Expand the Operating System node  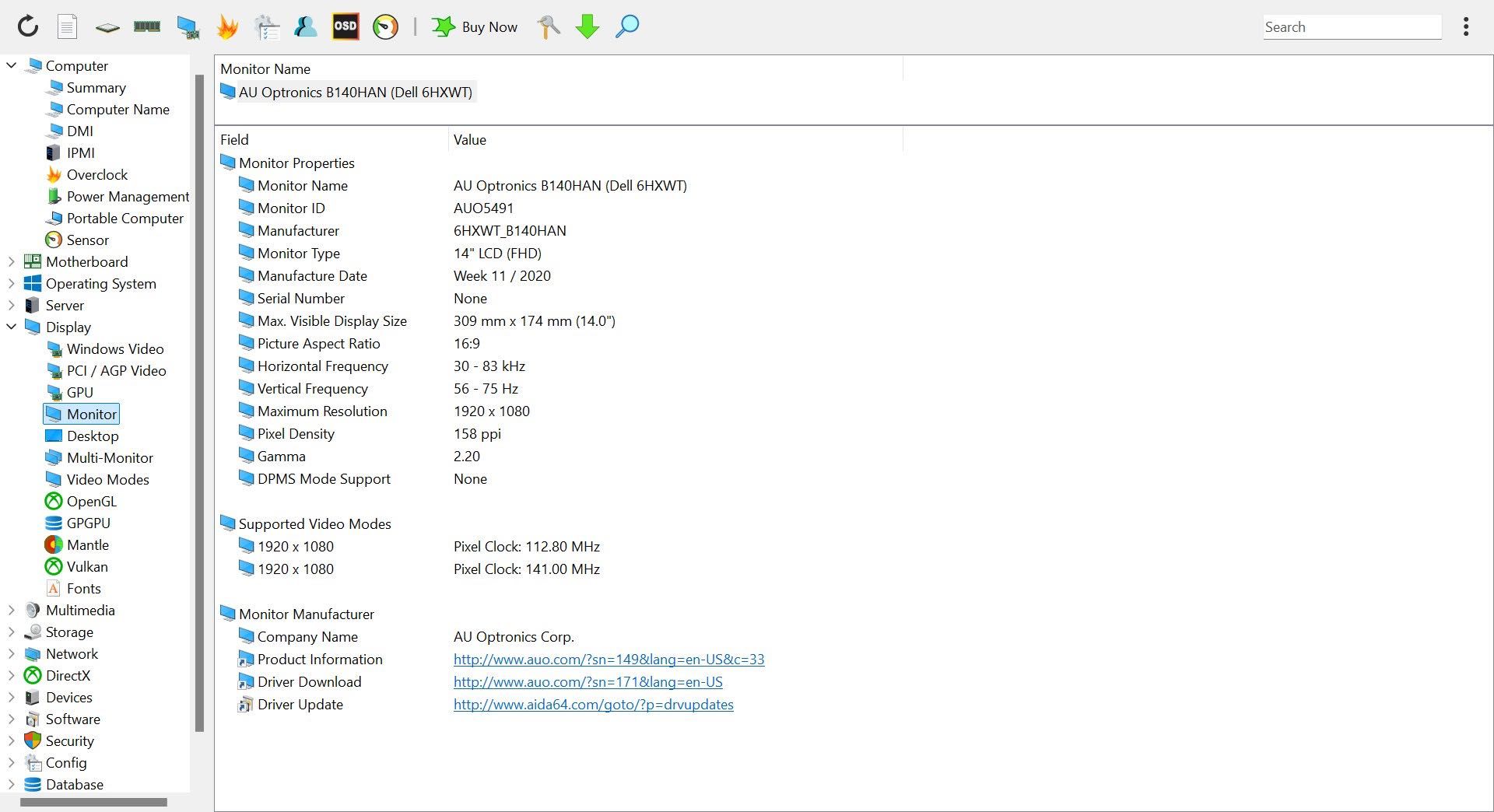(x=12, y=283)
